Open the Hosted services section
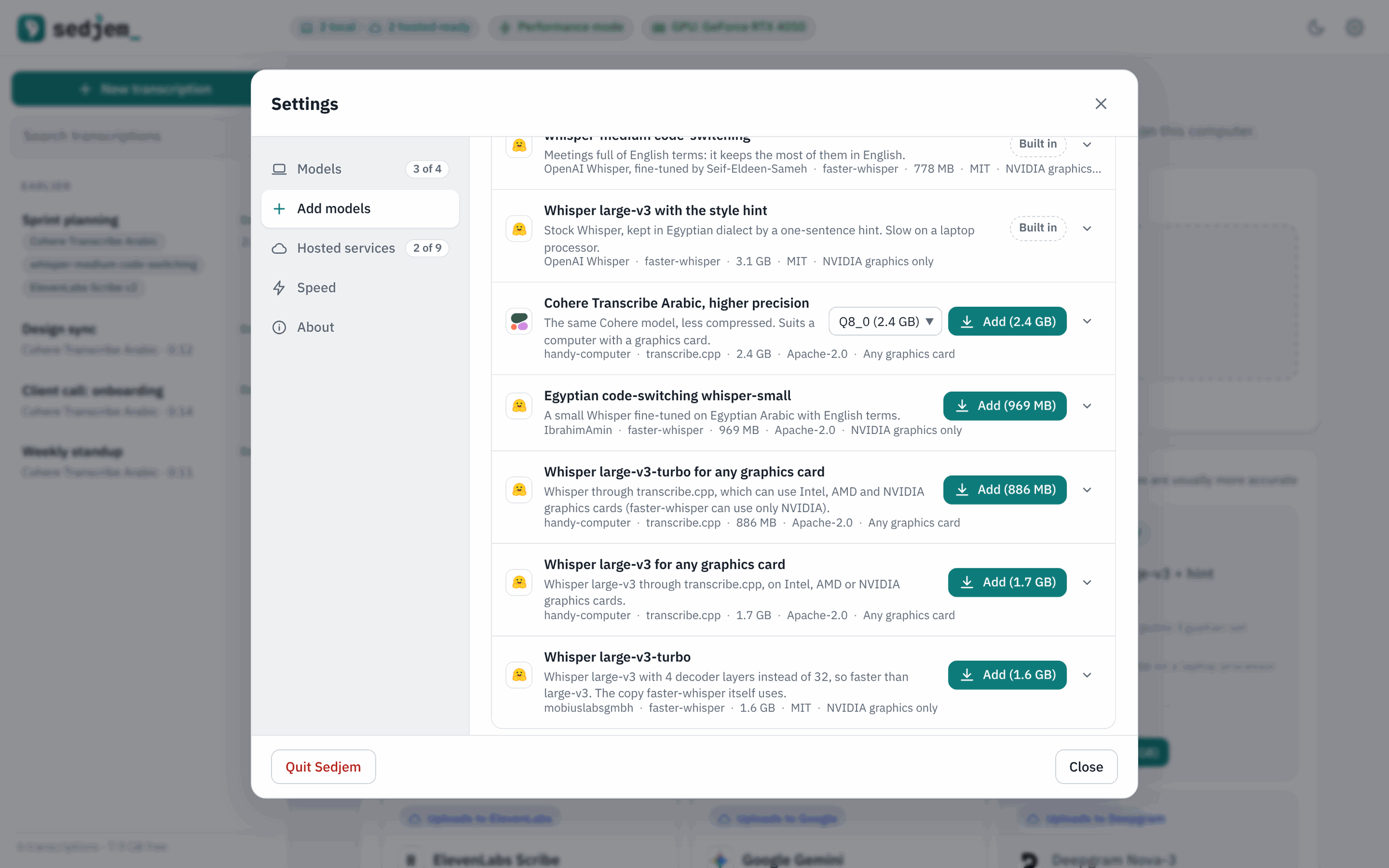 (x=360, y=248)
